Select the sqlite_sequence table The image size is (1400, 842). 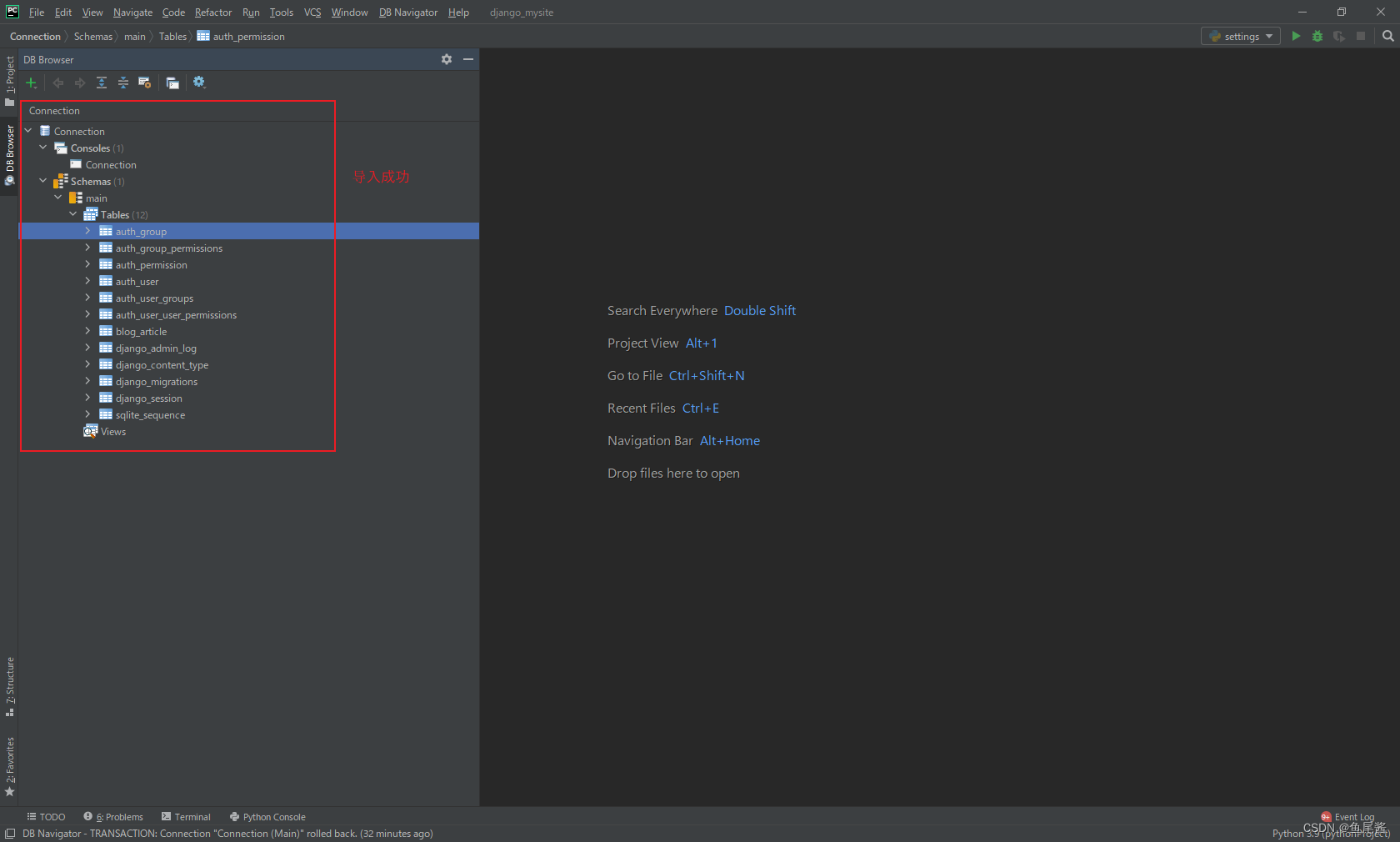point(150,414)
